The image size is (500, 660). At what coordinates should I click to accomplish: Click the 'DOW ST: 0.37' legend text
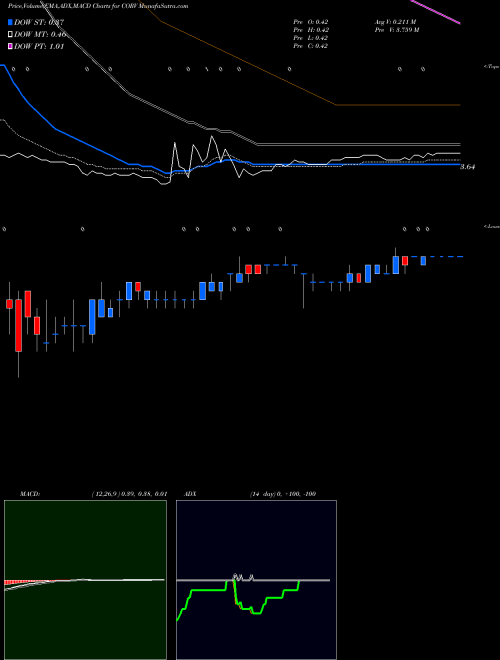click(x=39, y=22)
